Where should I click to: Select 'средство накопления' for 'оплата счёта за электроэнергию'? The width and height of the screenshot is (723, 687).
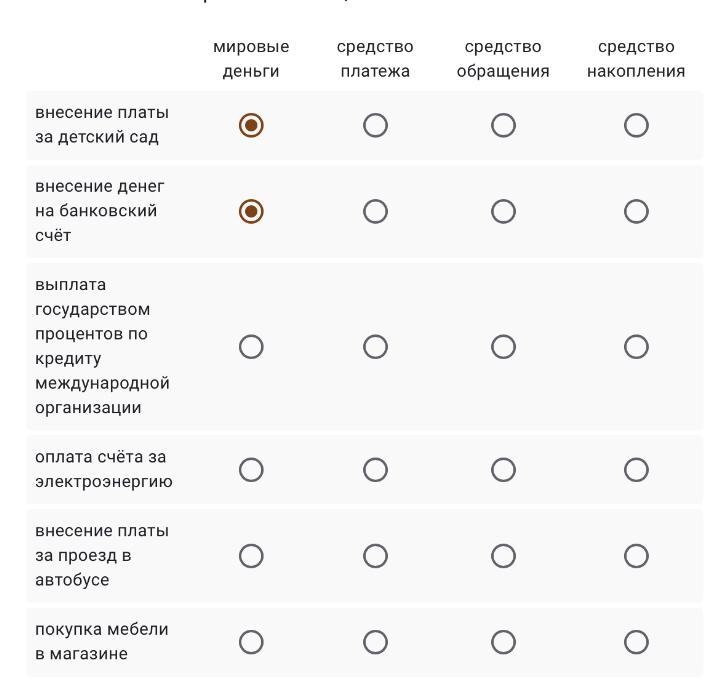(x=636, y=469)
